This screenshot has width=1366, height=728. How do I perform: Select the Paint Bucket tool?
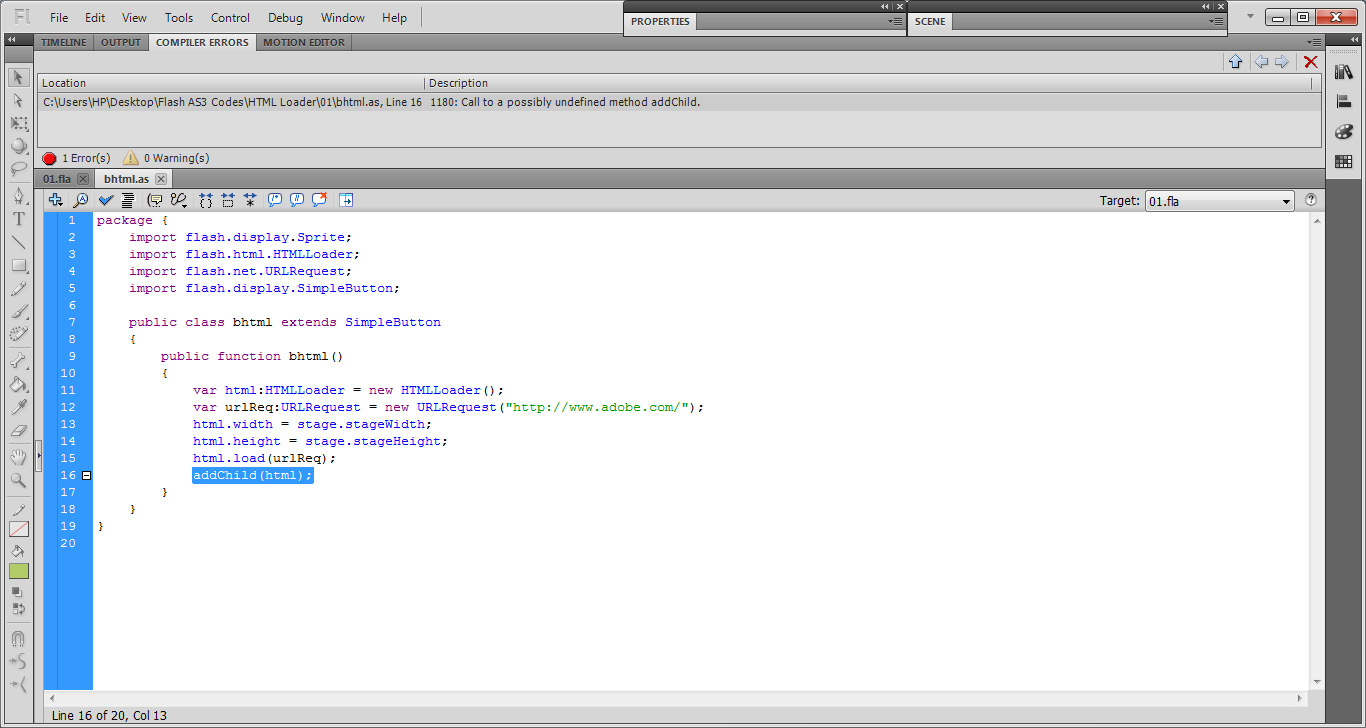click(18, 384)
